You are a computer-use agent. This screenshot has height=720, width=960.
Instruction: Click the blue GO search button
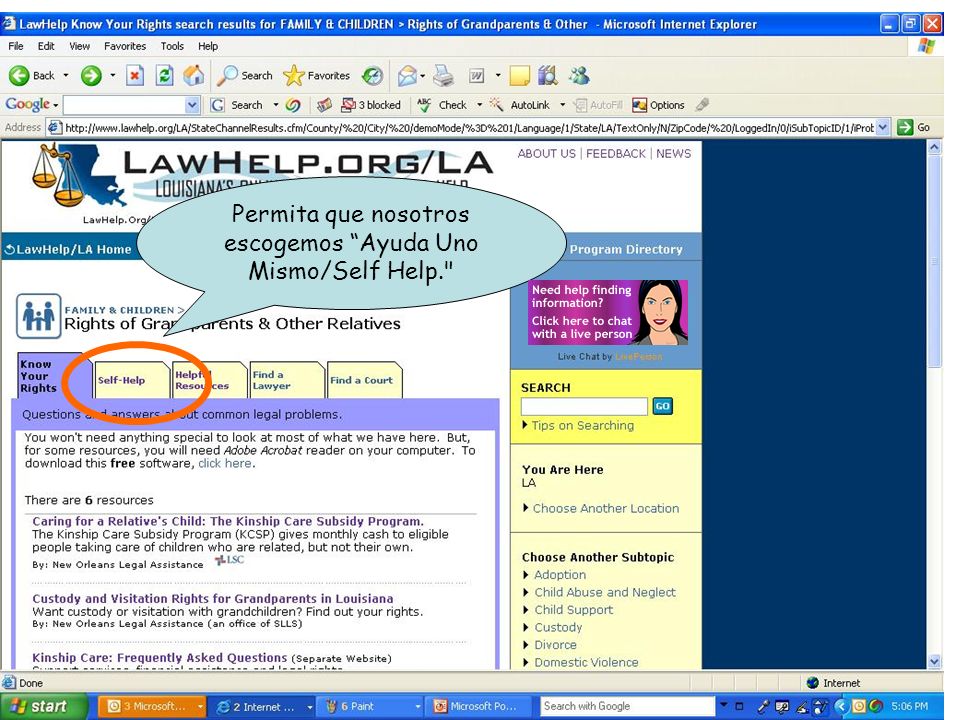click(x=662, y=406)
